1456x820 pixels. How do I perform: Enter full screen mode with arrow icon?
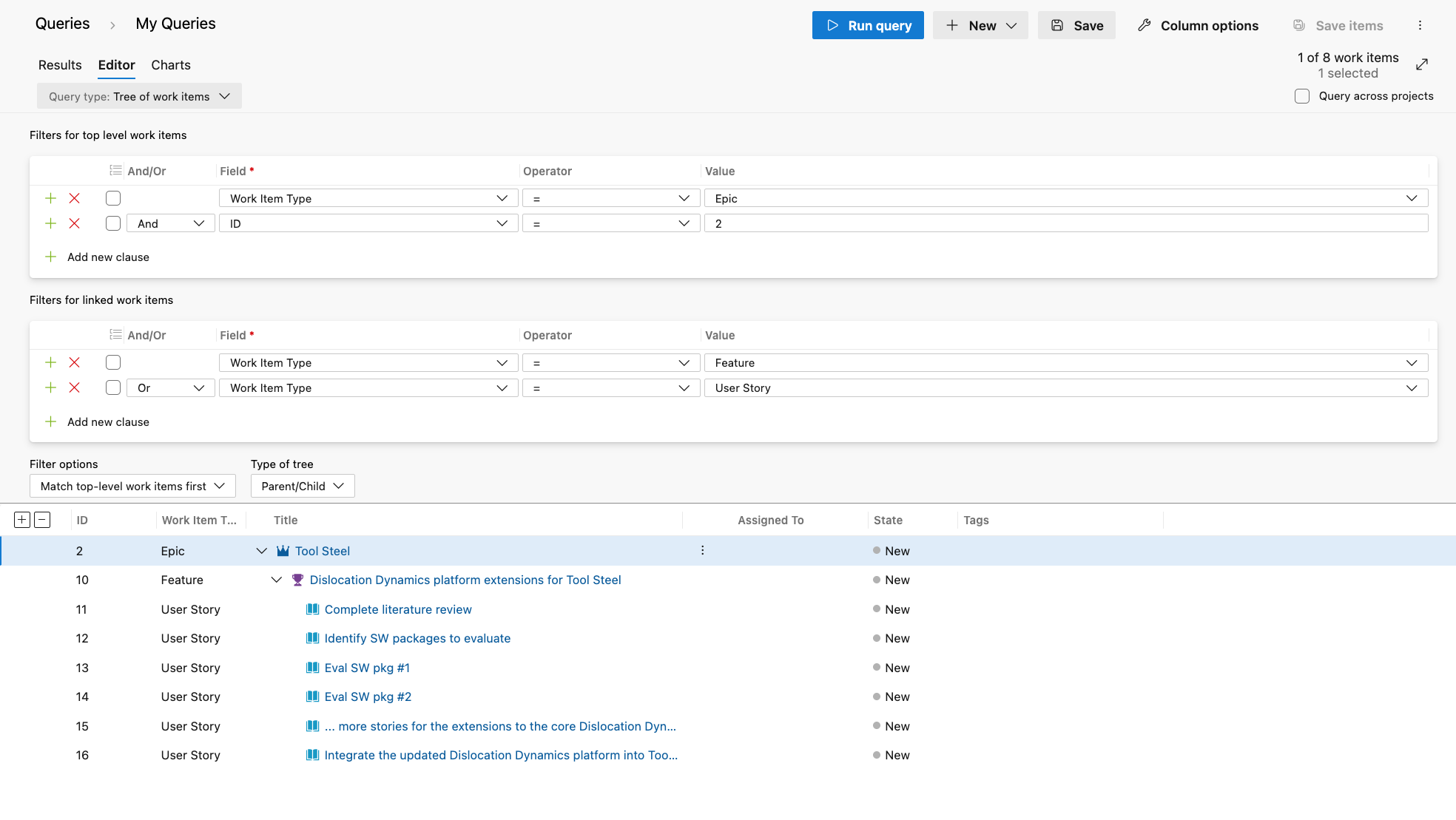click(1421, 64)
